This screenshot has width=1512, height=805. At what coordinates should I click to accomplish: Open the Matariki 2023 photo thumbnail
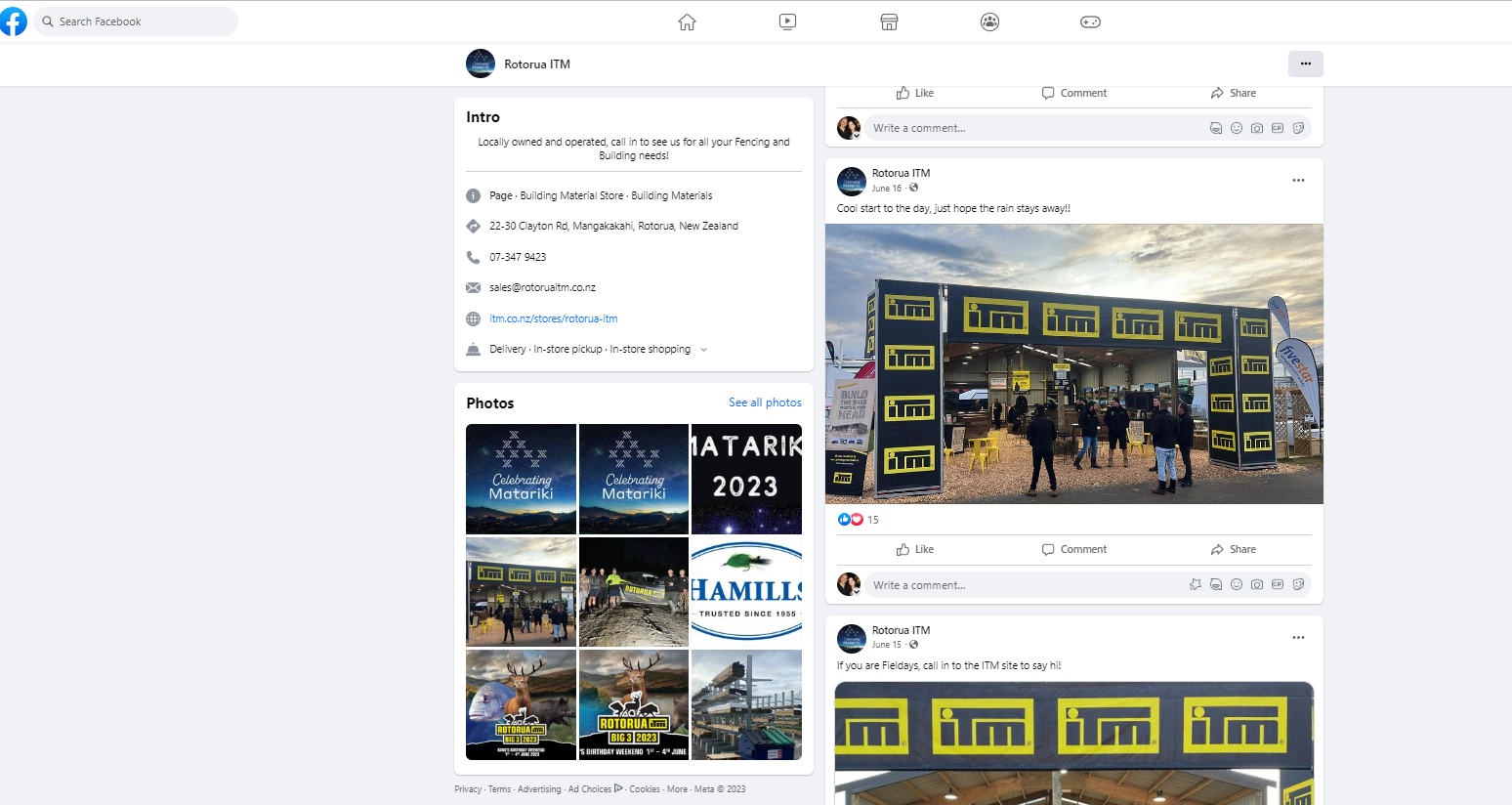tap(746, 479)
